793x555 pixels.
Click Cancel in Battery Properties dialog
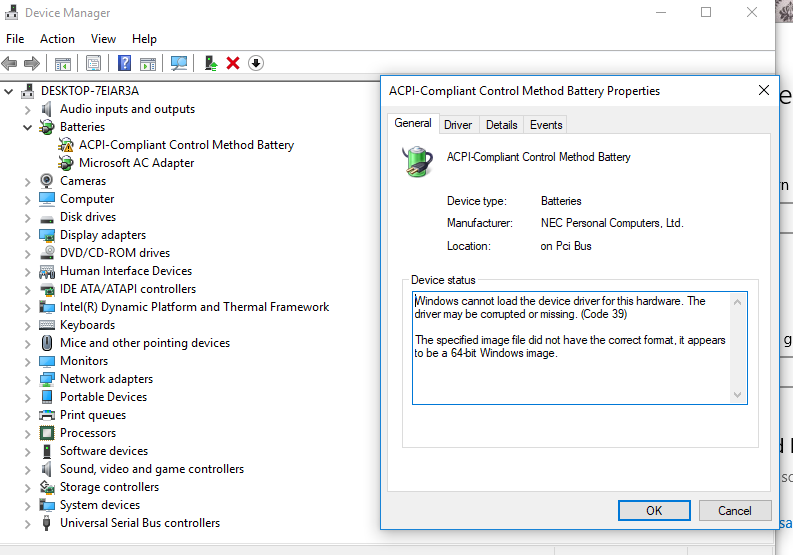coord(735,510)
